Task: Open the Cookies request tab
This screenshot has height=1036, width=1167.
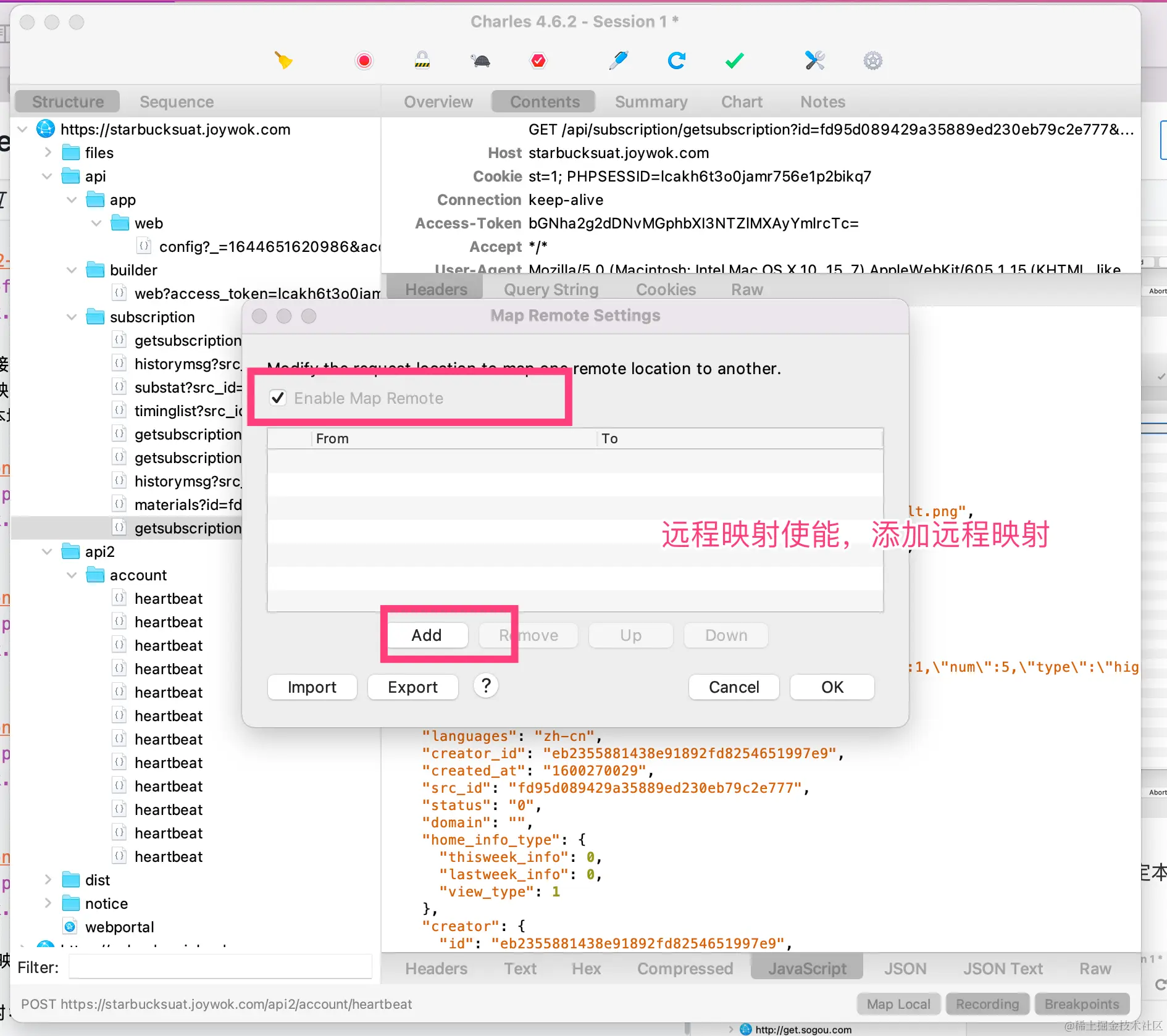Action: (x=666, y=289)
